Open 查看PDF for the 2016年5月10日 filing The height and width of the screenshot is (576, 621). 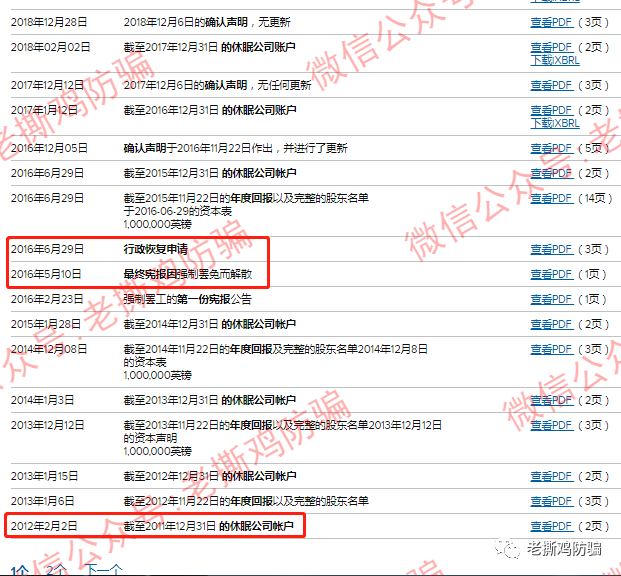(x=552, y=274)
